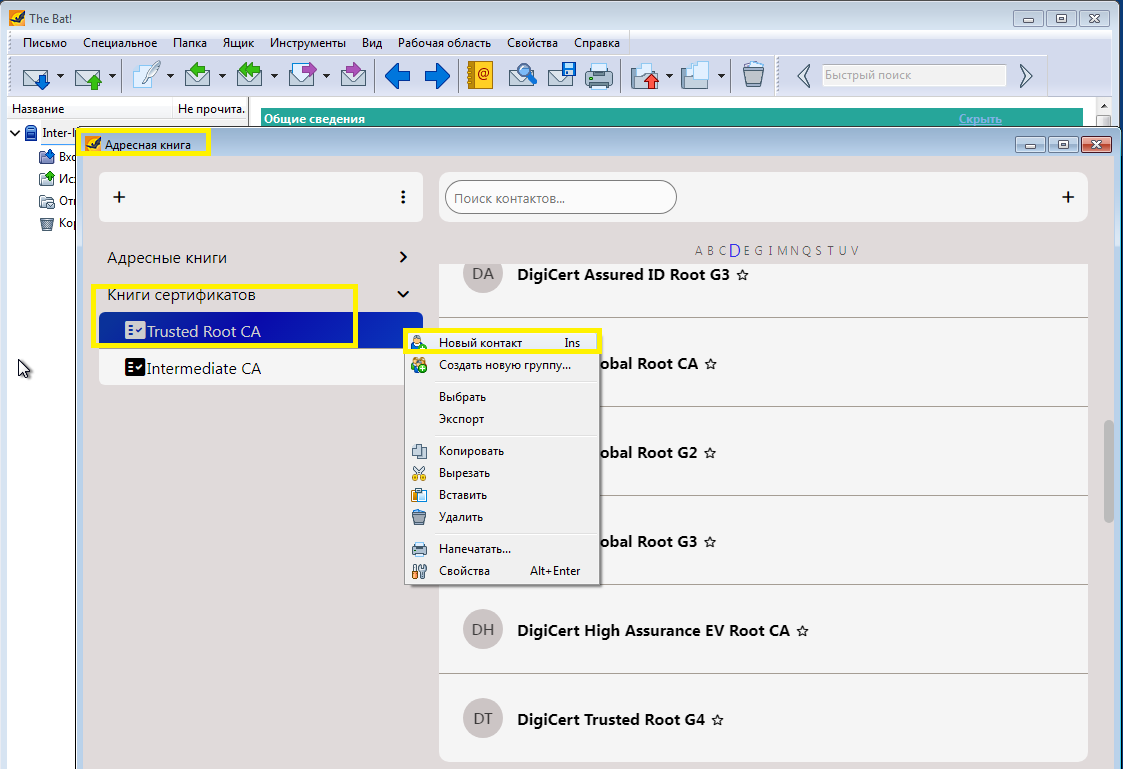Click previous result arrow beside quick search
Image resolution: width=1123 pixels, height=769 pixels.
coord(804,75)
